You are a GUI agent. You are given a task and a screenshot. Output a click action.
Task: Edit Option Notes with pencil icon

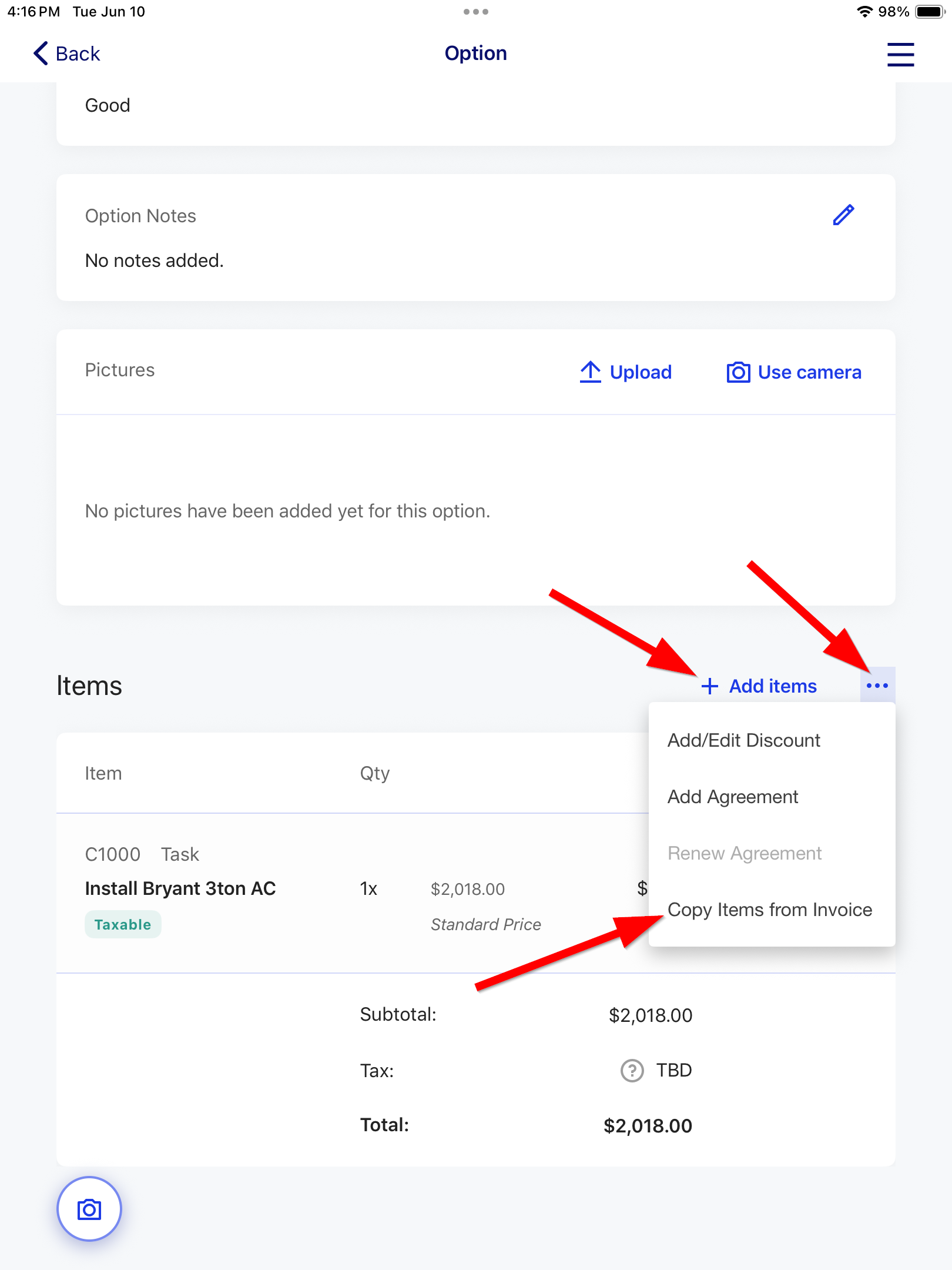(x=843, y=215)
